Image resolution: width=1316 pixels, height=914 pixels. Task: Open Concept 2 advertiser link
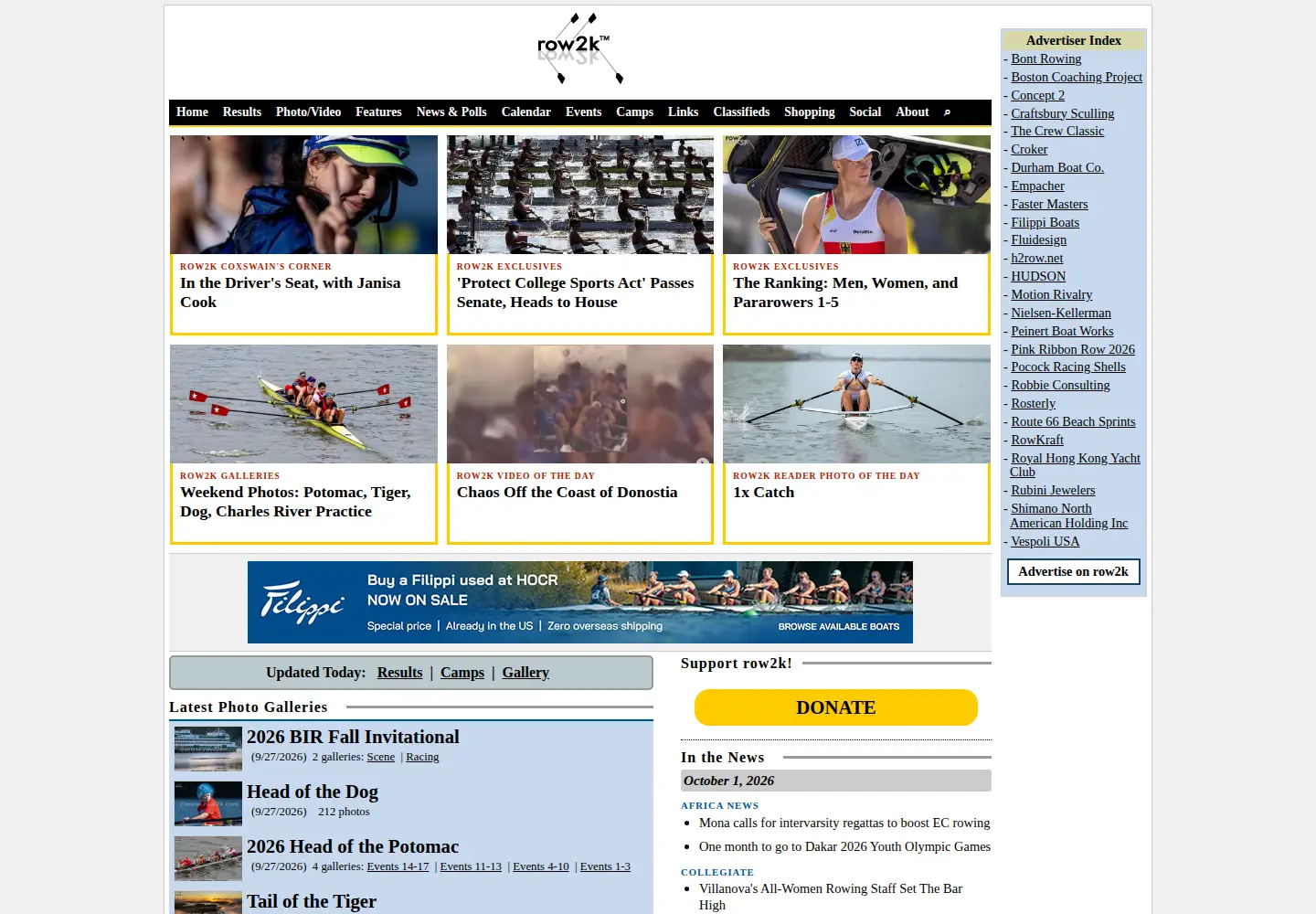pyautogui.click(x=1037, y=95)
